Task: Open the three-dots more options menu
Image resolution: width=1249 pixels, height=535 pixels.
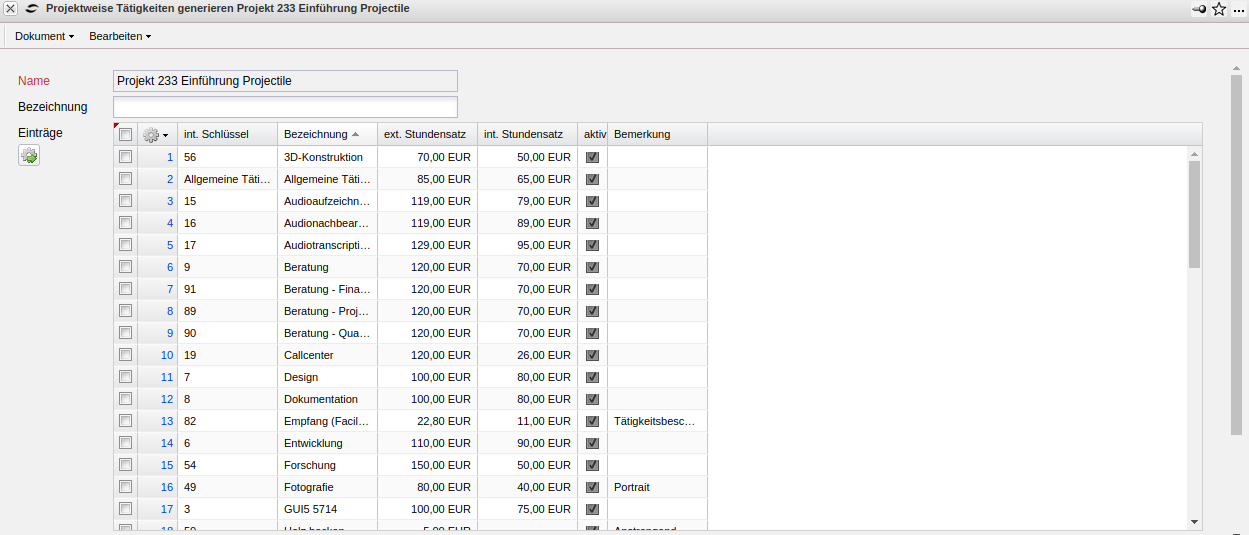Action: tap(1238, 9)
